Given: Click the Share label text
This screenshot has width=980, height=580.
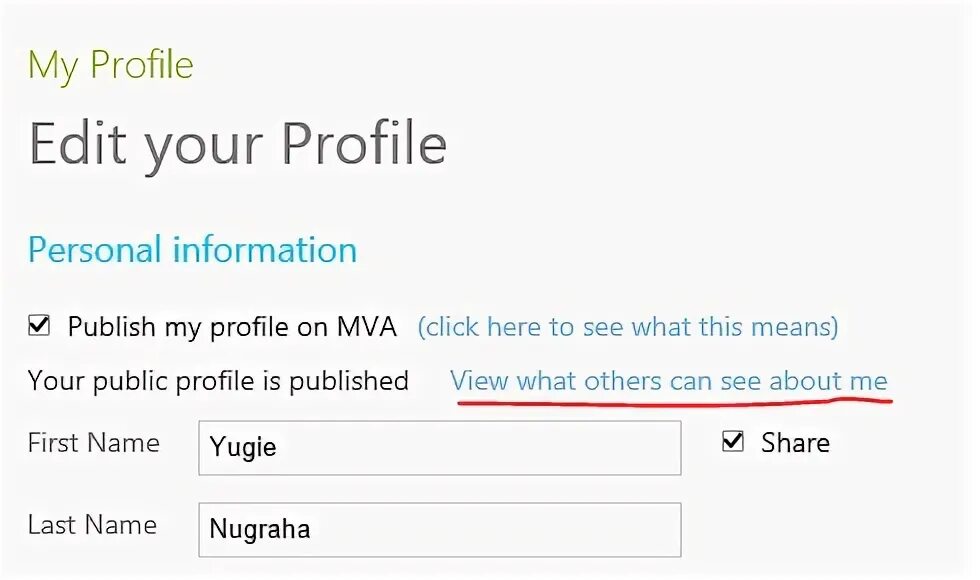Looking at the screenshot, I should (795, 443).
